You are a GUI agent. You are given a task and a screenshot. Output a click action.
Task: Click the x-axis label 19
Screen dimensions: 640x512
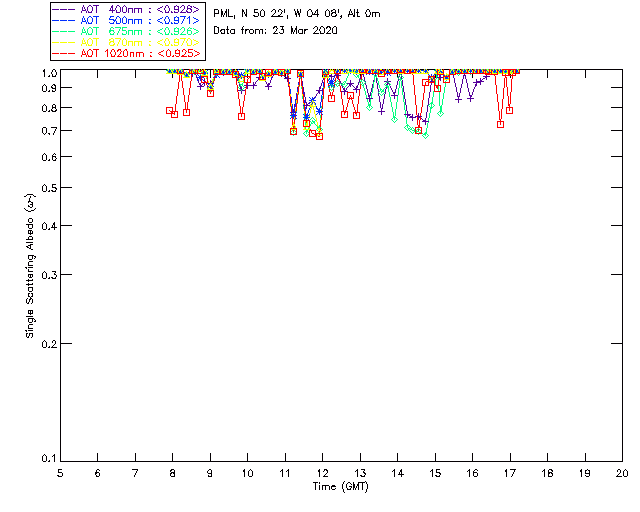(x=585, y=473)
